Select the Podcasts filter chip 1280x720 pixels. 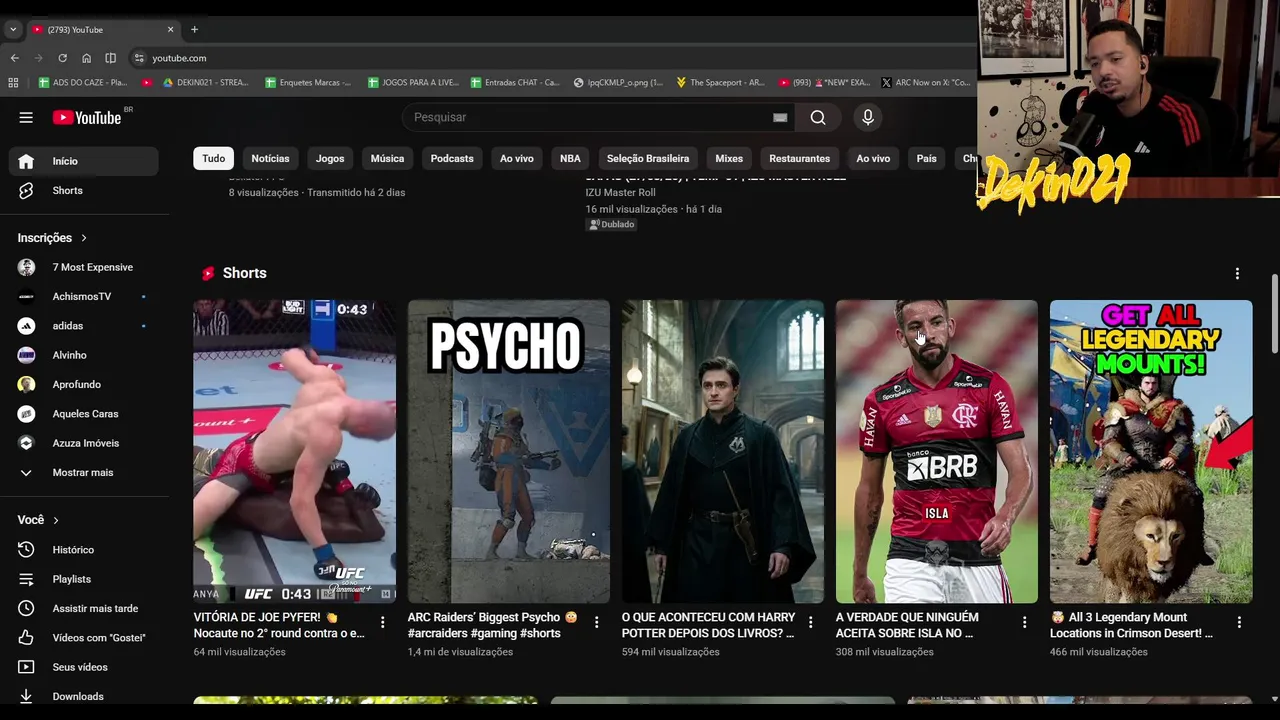tap(452, 158)
